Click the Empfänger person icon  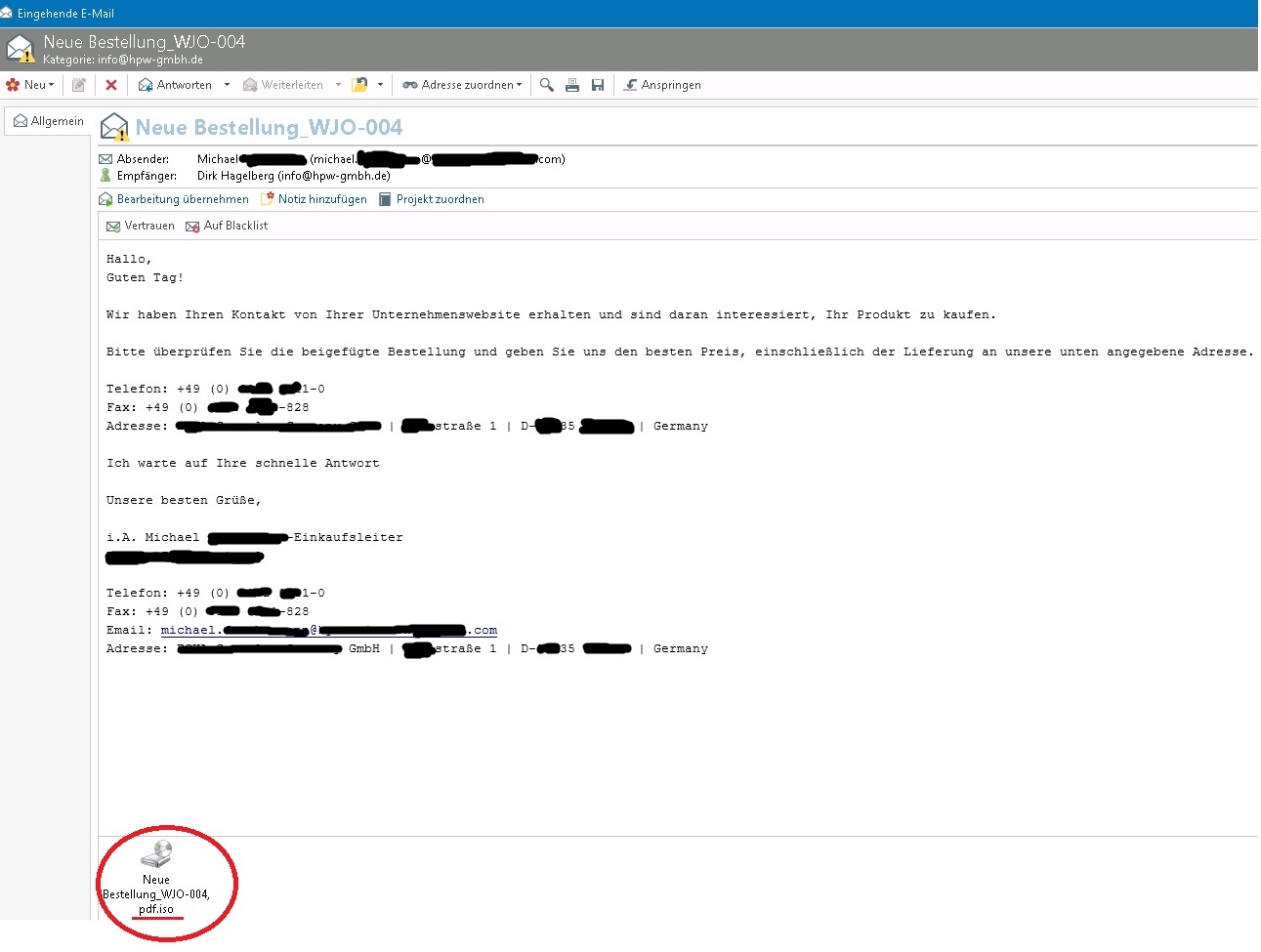coord(105,176)
